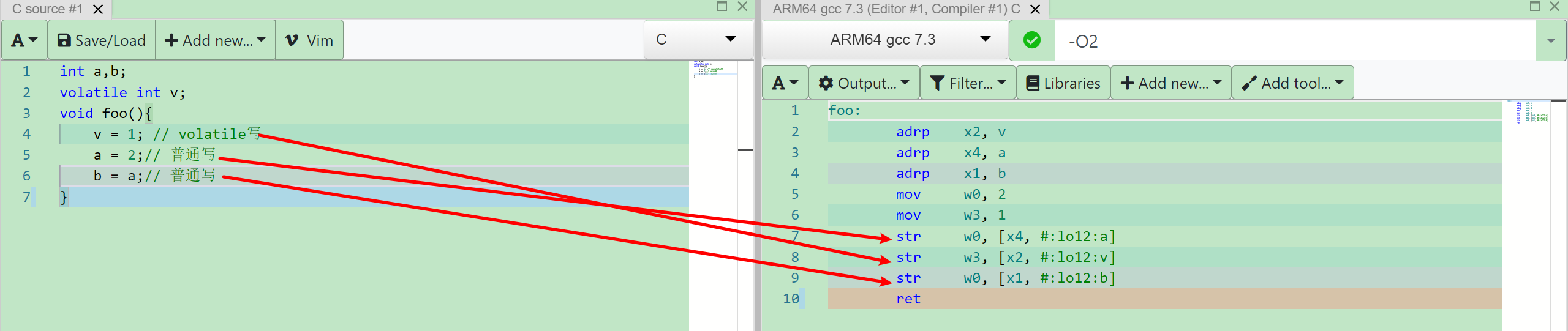Viewport: 1568px width, 331px height.
Task: Click assembly line 'adrp x2, v'
Action: [x=951, y=132]
